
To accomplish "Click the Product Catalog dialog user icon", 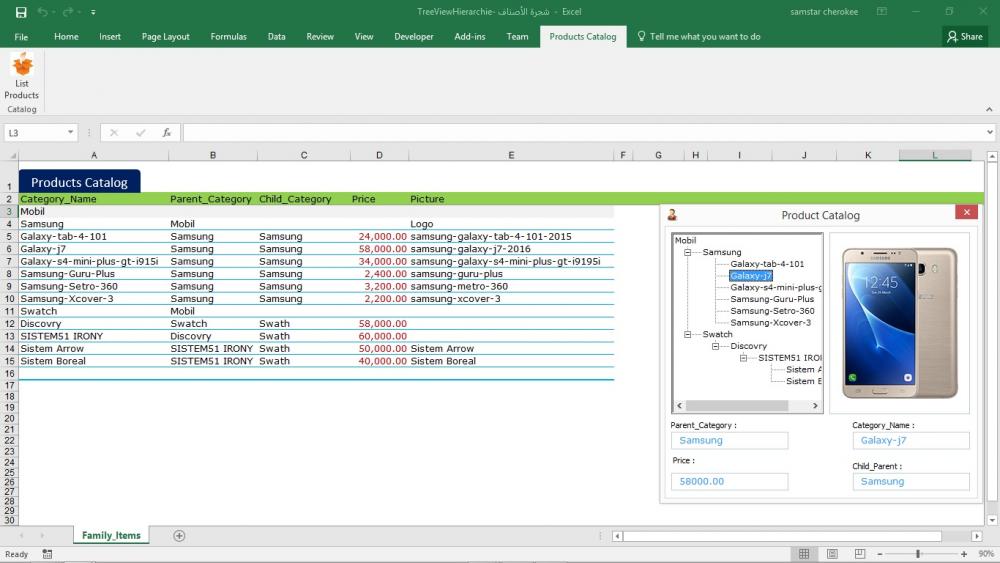I will pos(672,215).
